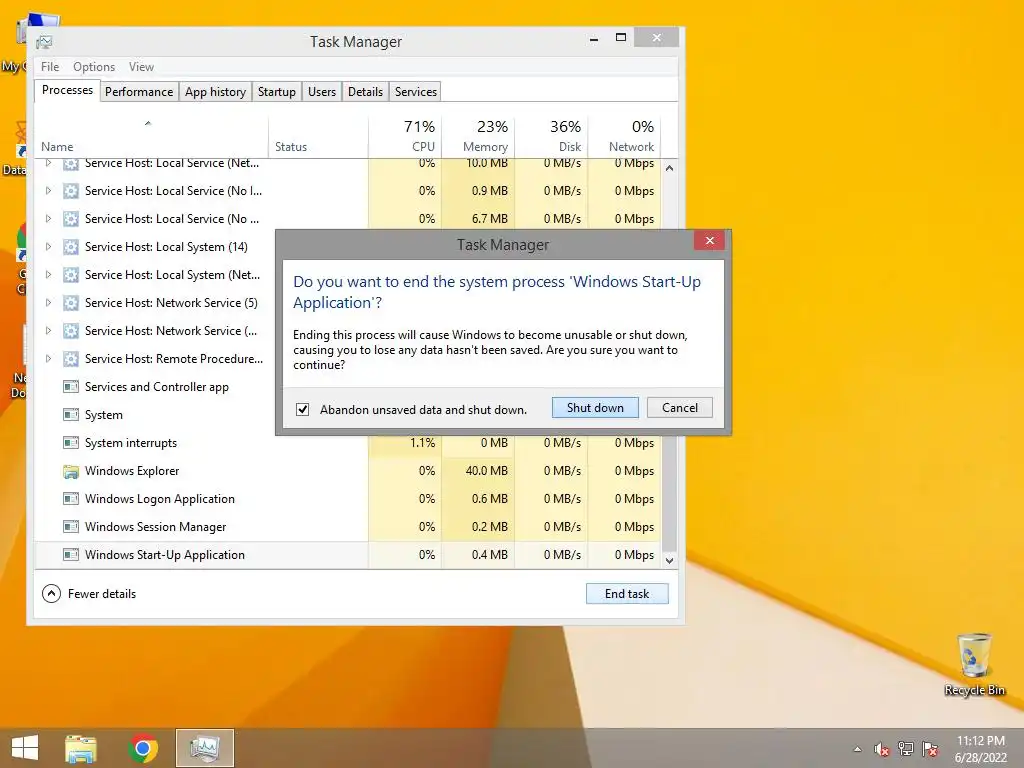Image resolution: width=1024 pixels, height=768 pixels.
Task: Expand Service Host: Network Service (5)
Action: tap(48, 303)
